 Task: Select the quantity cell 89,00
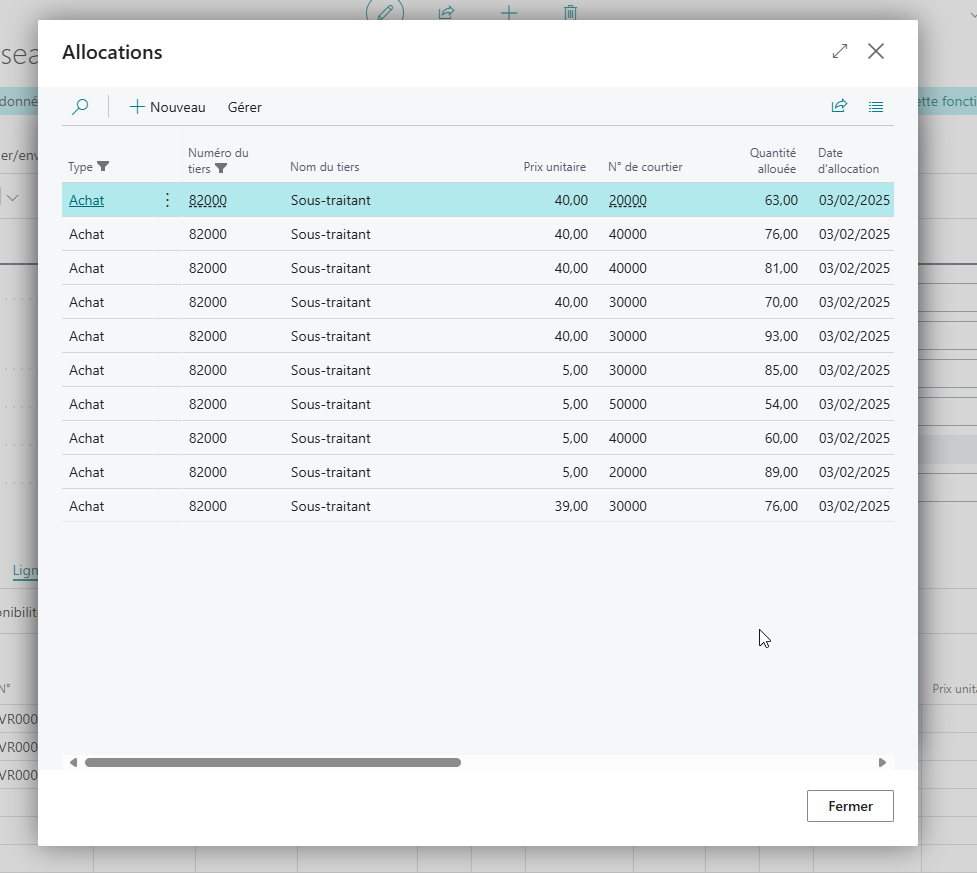pyautogui.click(x=781, y=472)
